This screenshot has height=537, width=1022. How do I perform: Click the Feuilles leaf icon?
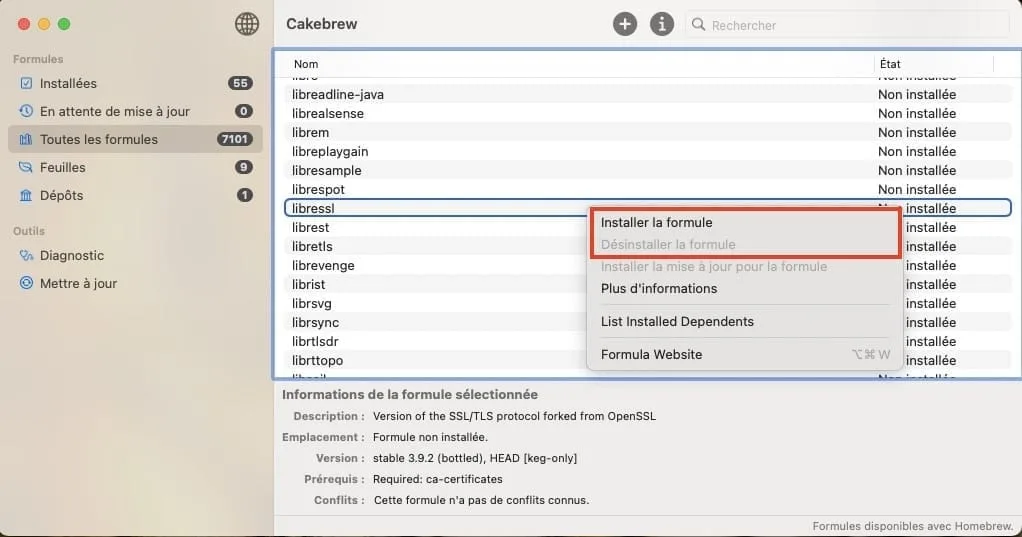26,167
